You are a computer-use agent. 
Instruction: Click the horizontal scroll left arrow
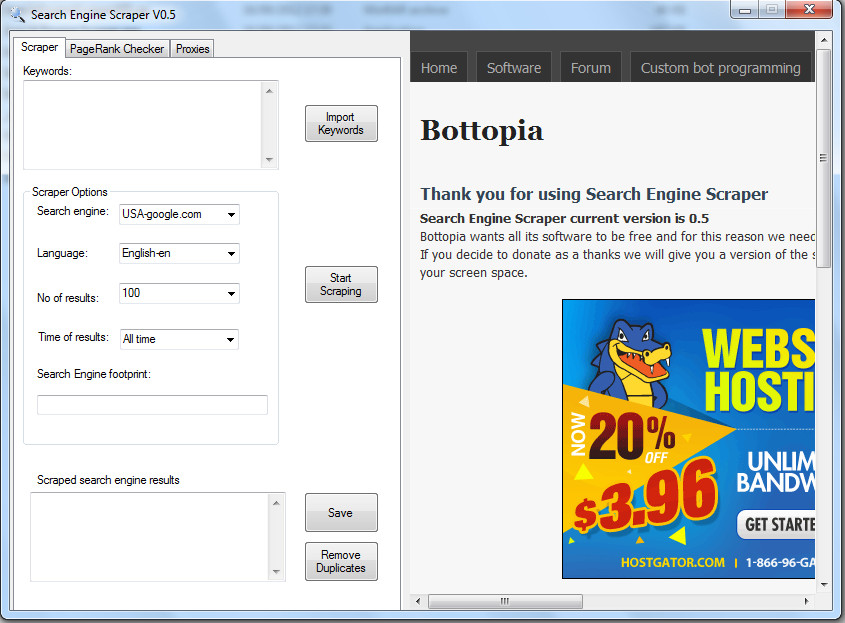click(x=418, y=601)
